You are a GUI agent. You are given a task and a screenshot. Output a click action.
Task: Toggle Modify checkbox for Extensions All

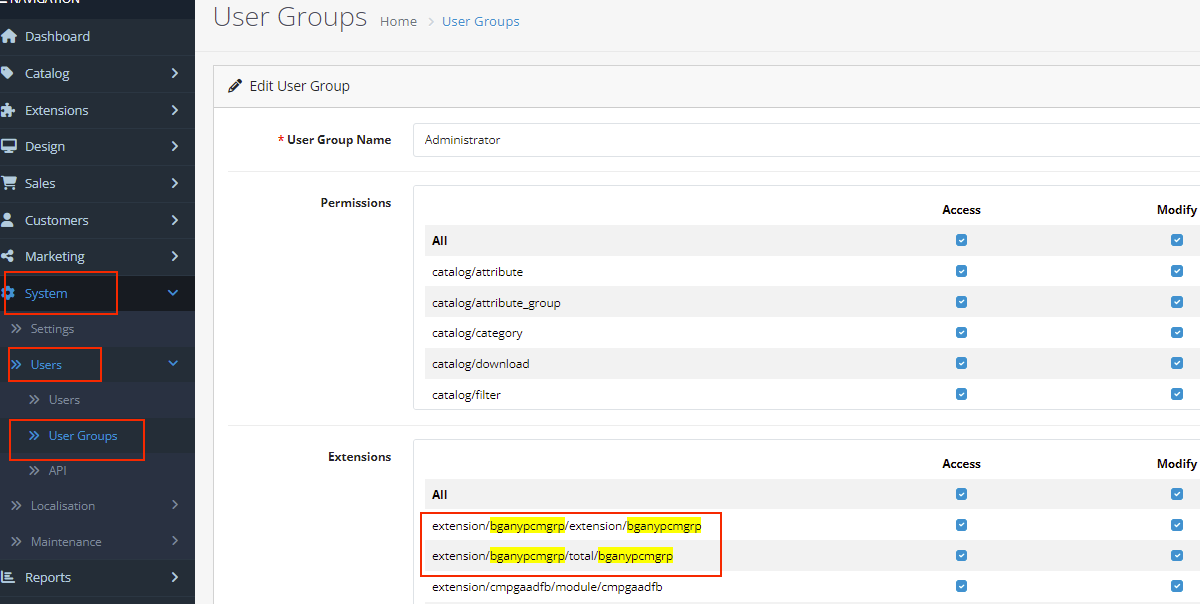point(1177,494)
